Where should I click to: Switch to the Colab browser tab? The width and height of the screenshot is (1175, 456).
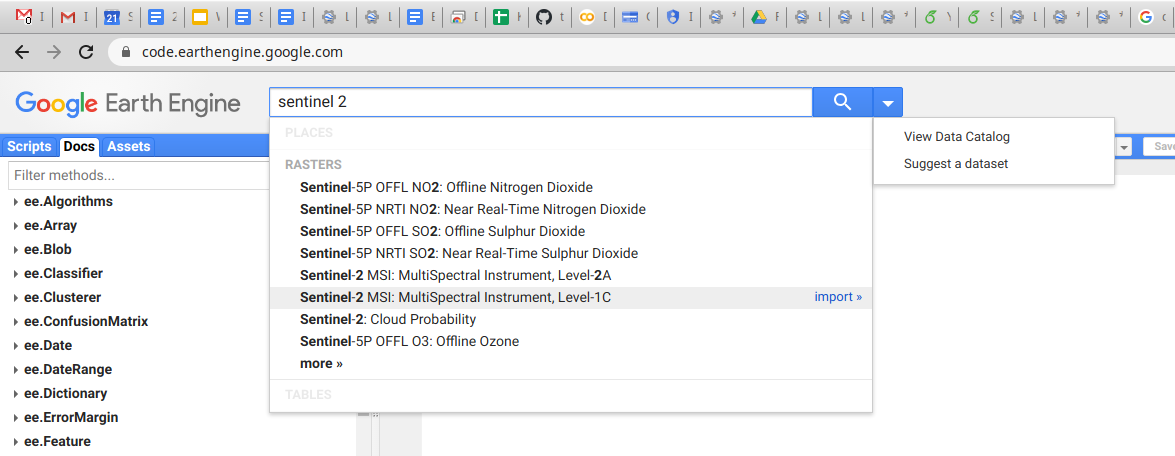[587, 16]
